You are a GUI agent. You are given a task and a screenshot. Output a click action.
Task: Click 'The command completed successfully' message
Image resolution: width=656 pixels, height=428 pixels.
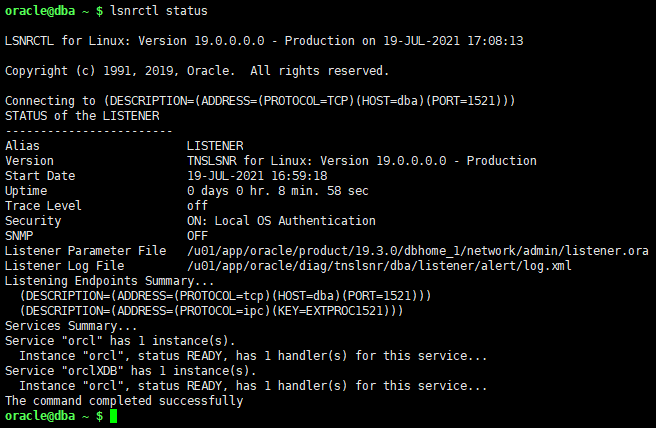point(124,401)
